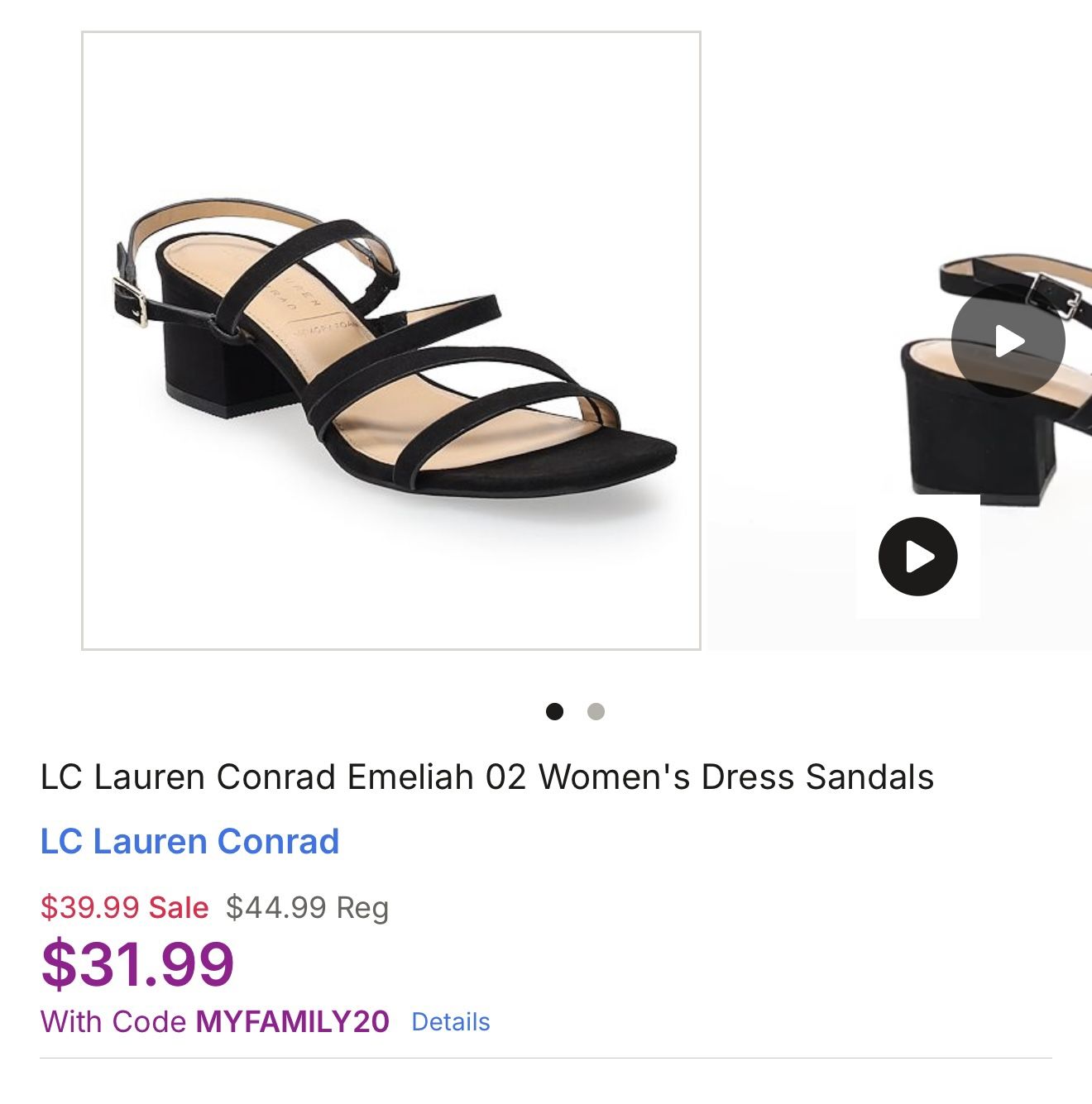Click the red $39.99 sale price
1092x1104 pixels.
click(89, 908)
